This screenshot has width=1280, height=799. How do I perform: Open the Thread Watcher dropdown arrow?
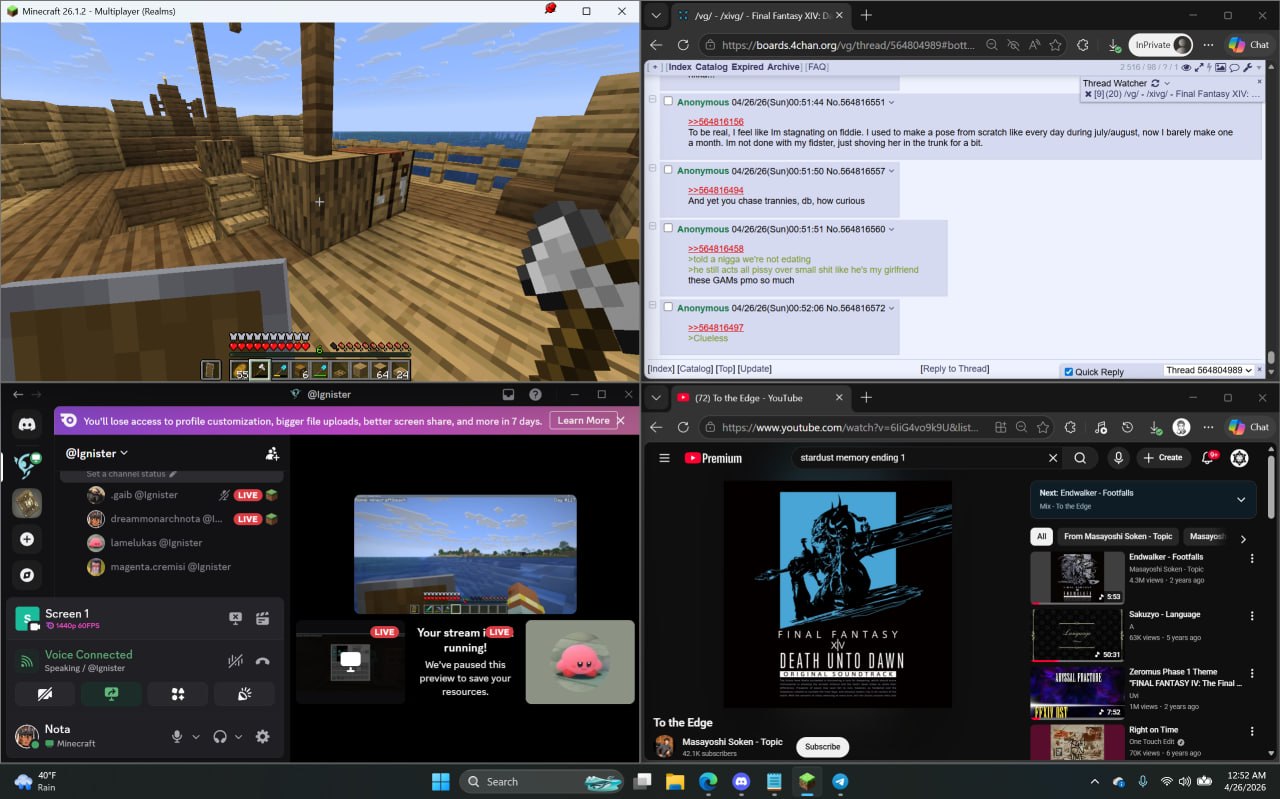pos(1167,83)
